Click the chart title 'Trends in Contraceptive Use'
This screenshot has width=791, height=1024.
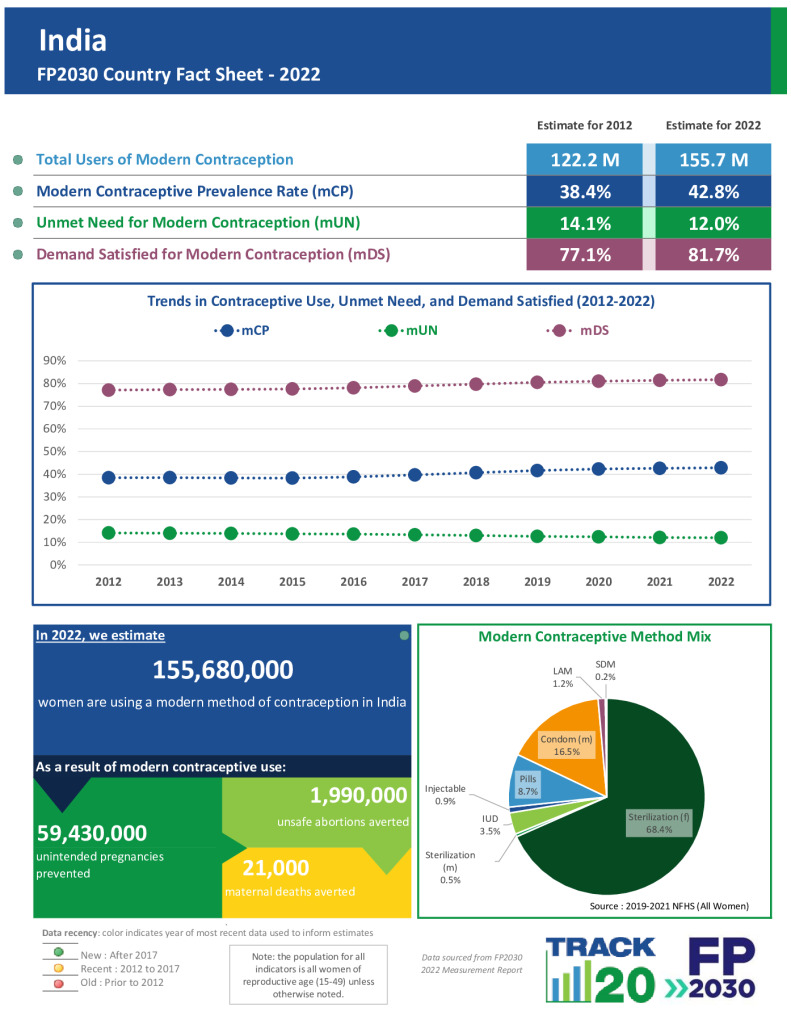[x=400, y=301]
